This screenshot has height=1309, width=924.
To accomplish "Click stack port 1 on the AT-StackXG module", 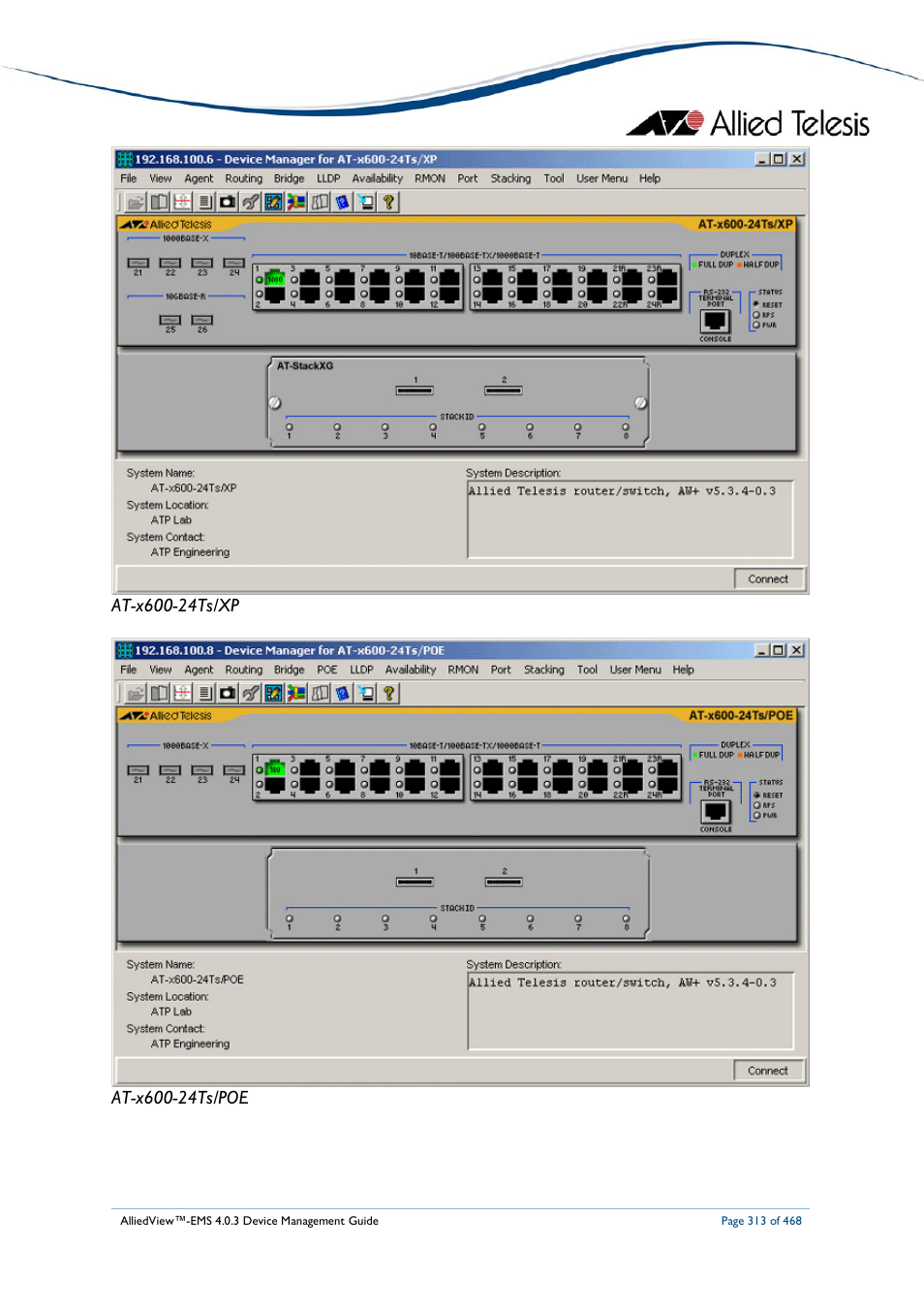I will (x=415, y=390).
